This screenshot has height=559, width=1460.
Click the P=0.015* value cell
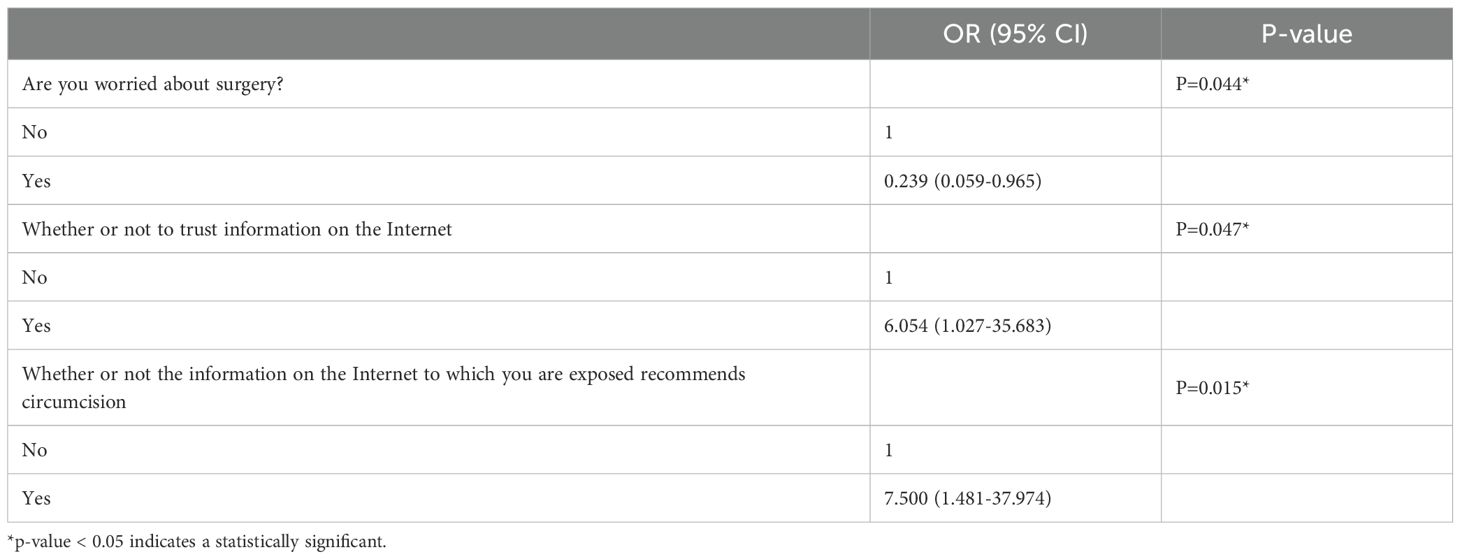pos(1214,387)
